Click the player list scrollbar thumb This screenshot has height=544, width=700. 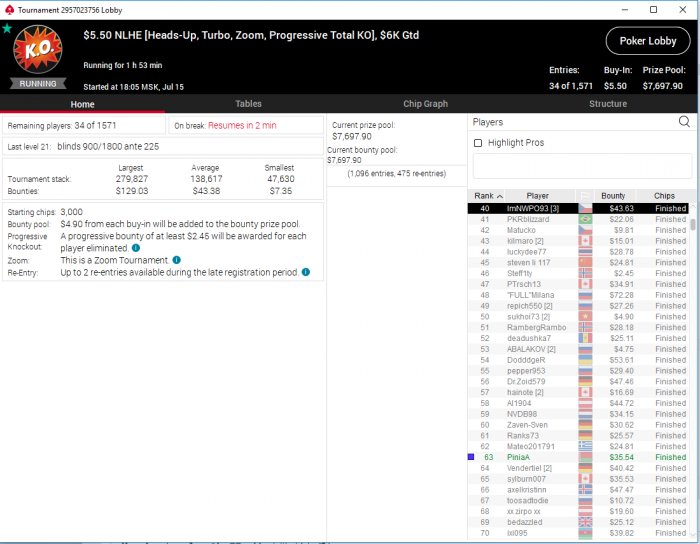coord(693,224)
